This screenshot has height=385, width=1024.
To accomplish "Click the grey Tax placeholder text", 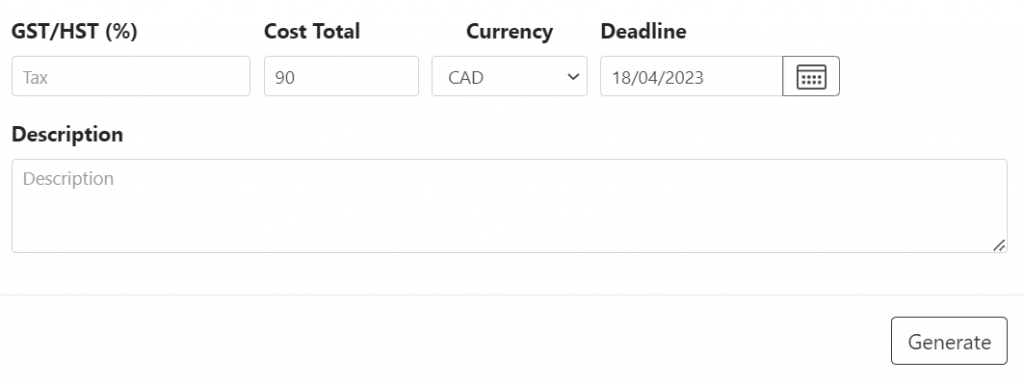I will click(35, 78).
